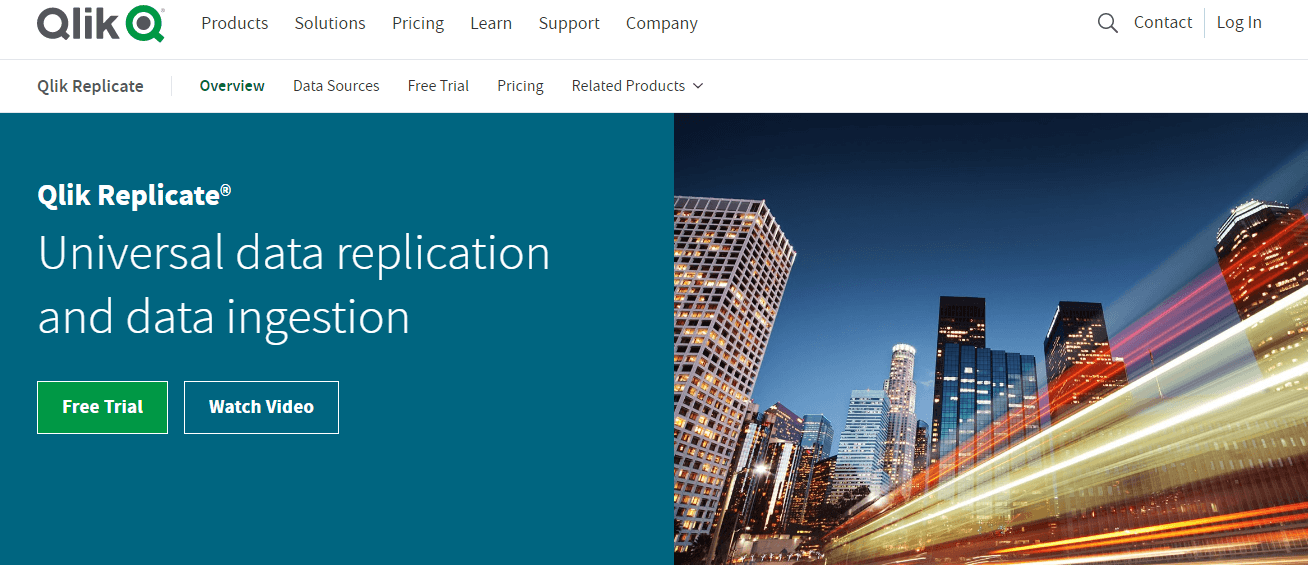
Task: Click the Qlik logo
Action: (x=101, y=23)
